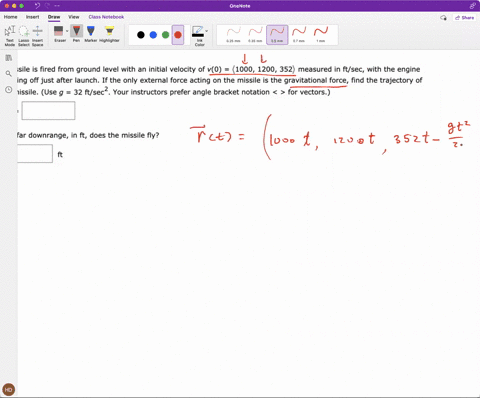Set pen thickness to 1 mm
480x398 pixels.
tap(321, 35)
